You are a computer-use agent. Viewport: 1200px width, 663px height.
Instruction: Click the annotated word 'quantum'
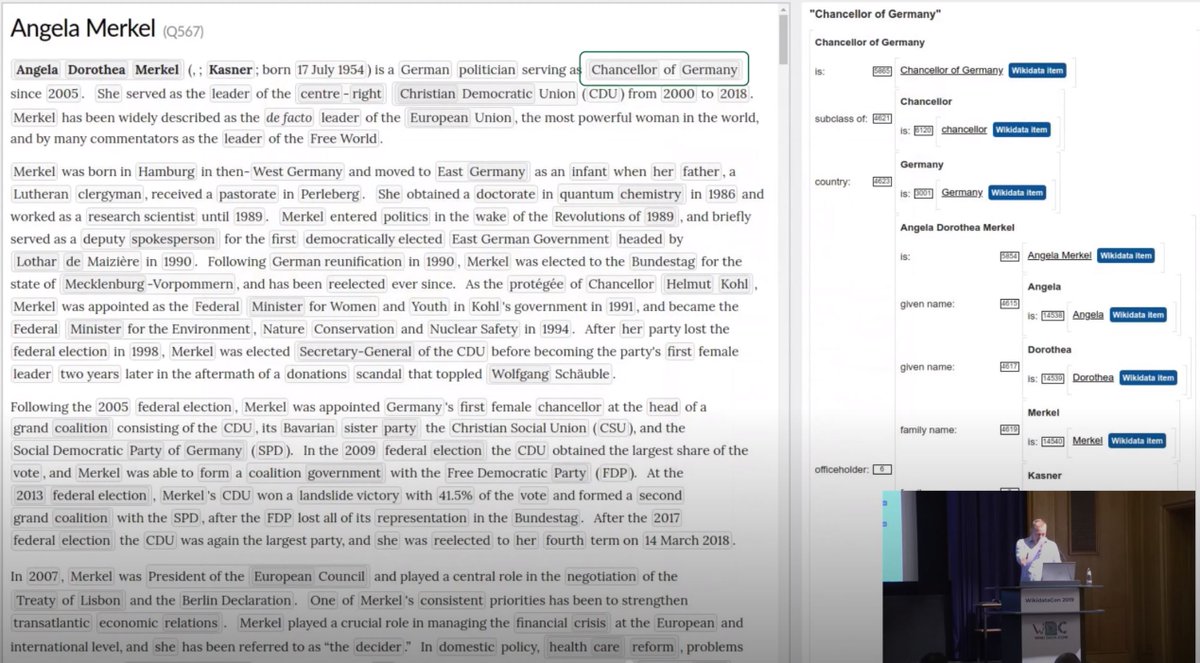pyautogui.click(x=586, y=194)
